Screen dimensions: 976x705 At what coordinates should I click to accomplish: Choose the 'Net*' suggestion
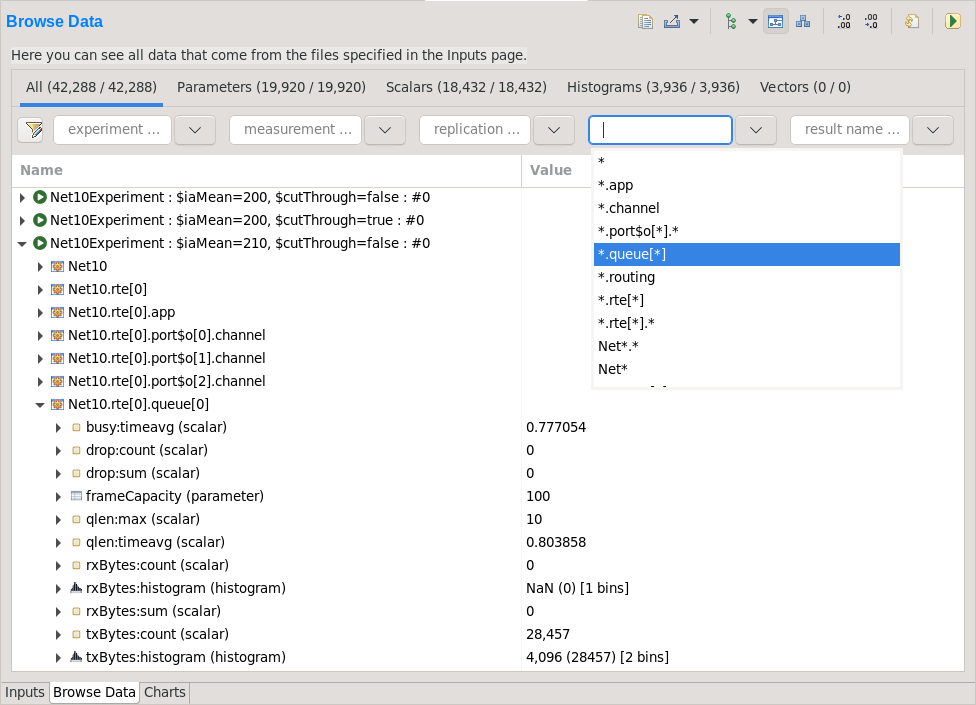point(747,369)
